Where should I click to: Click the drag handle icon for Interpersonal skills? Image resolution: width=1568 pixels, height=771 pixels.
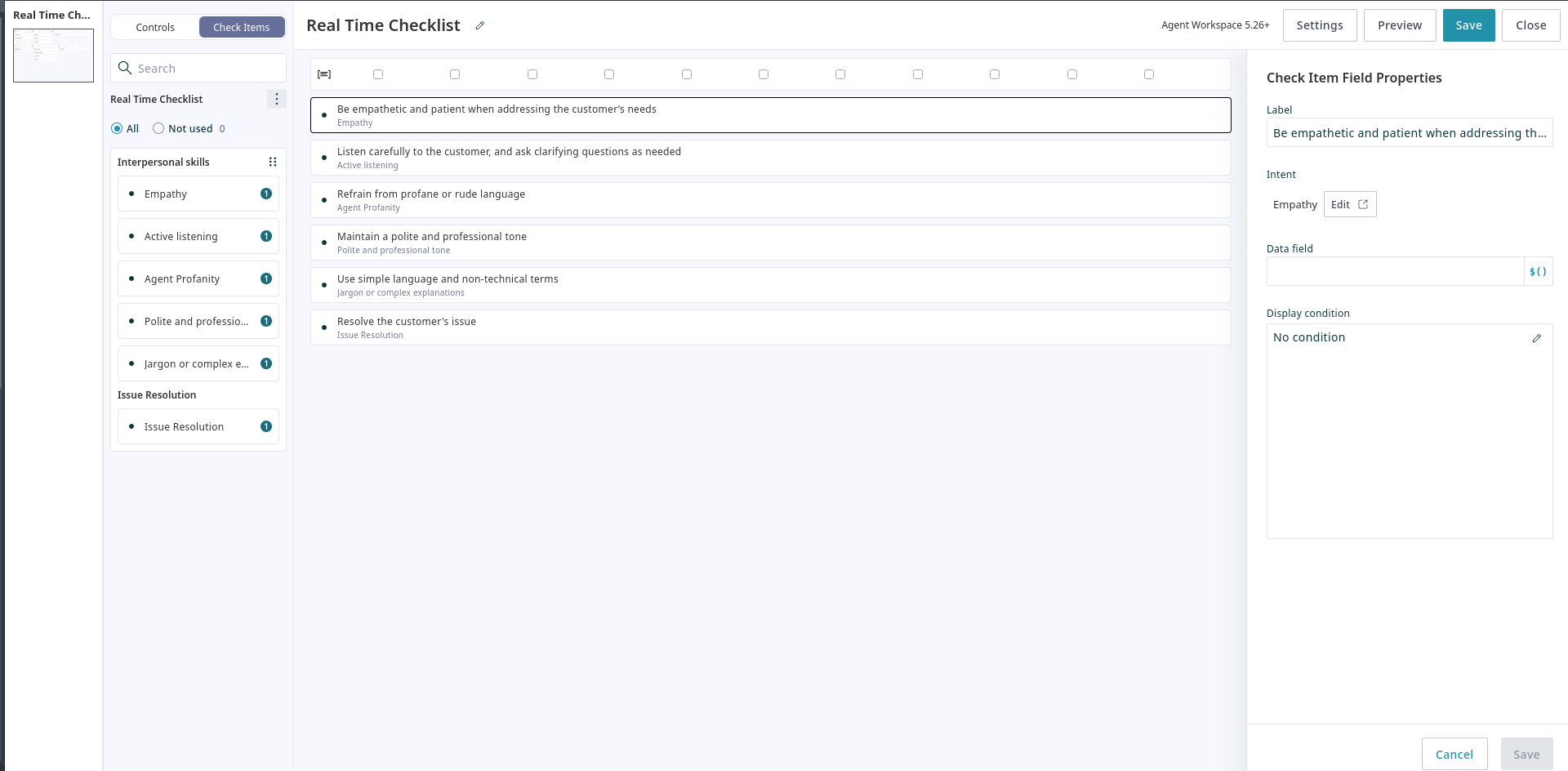[273, 162]
